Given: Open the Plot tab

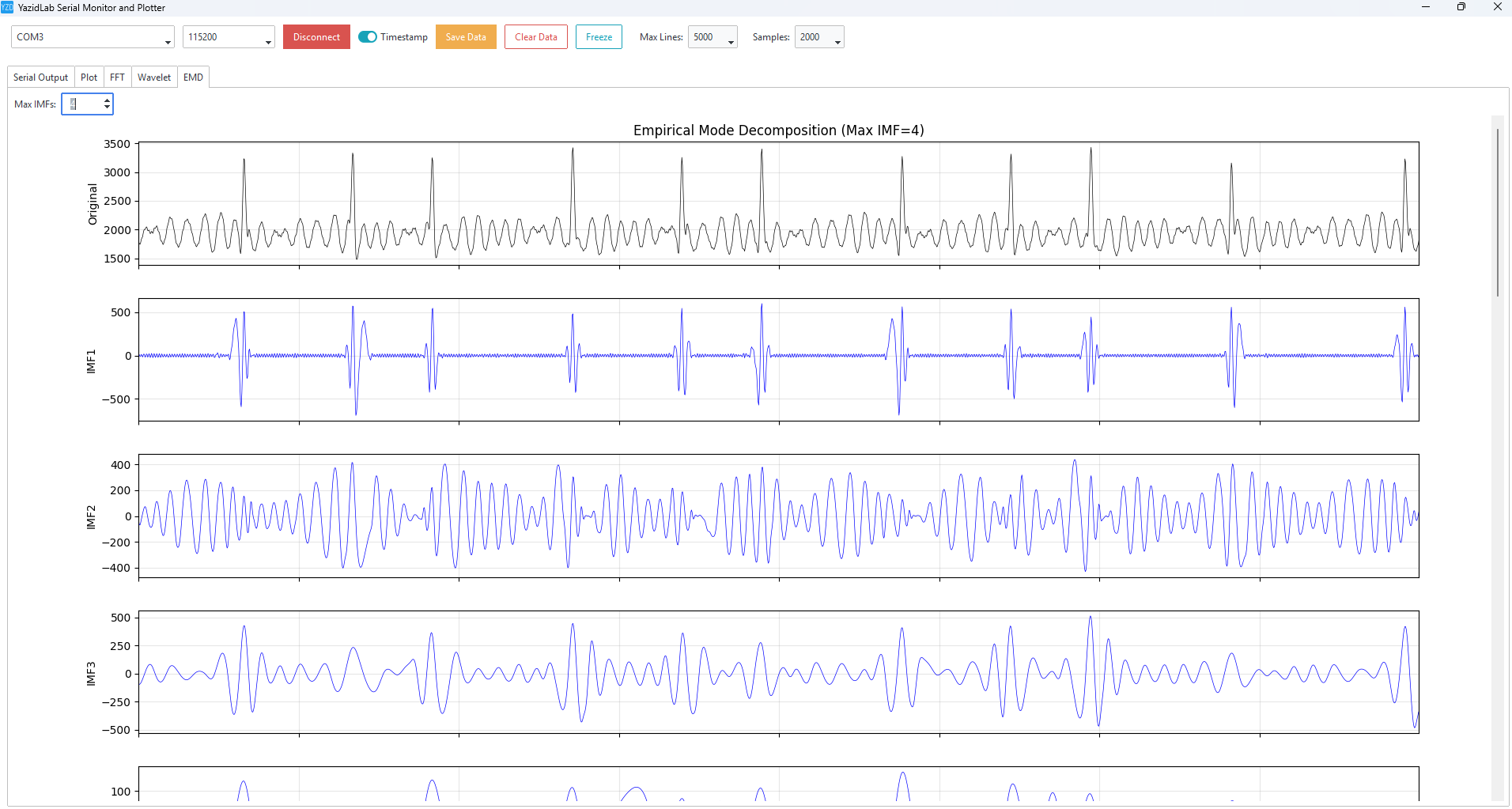Looking at the screenshot, I should tap(89, 77).
